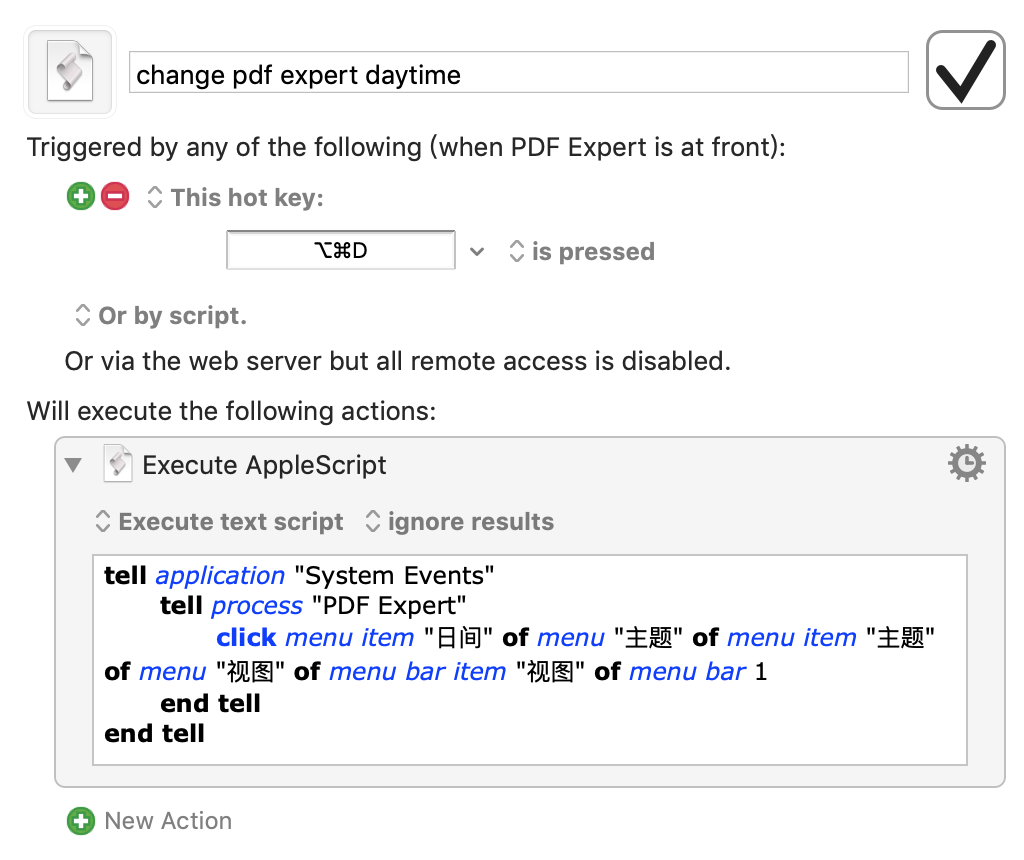Place cursor on the last "end tell" line
Image resolution: width=1024 pixels, height=860 pixels.
pyautogui.click(x=154, y=734)
